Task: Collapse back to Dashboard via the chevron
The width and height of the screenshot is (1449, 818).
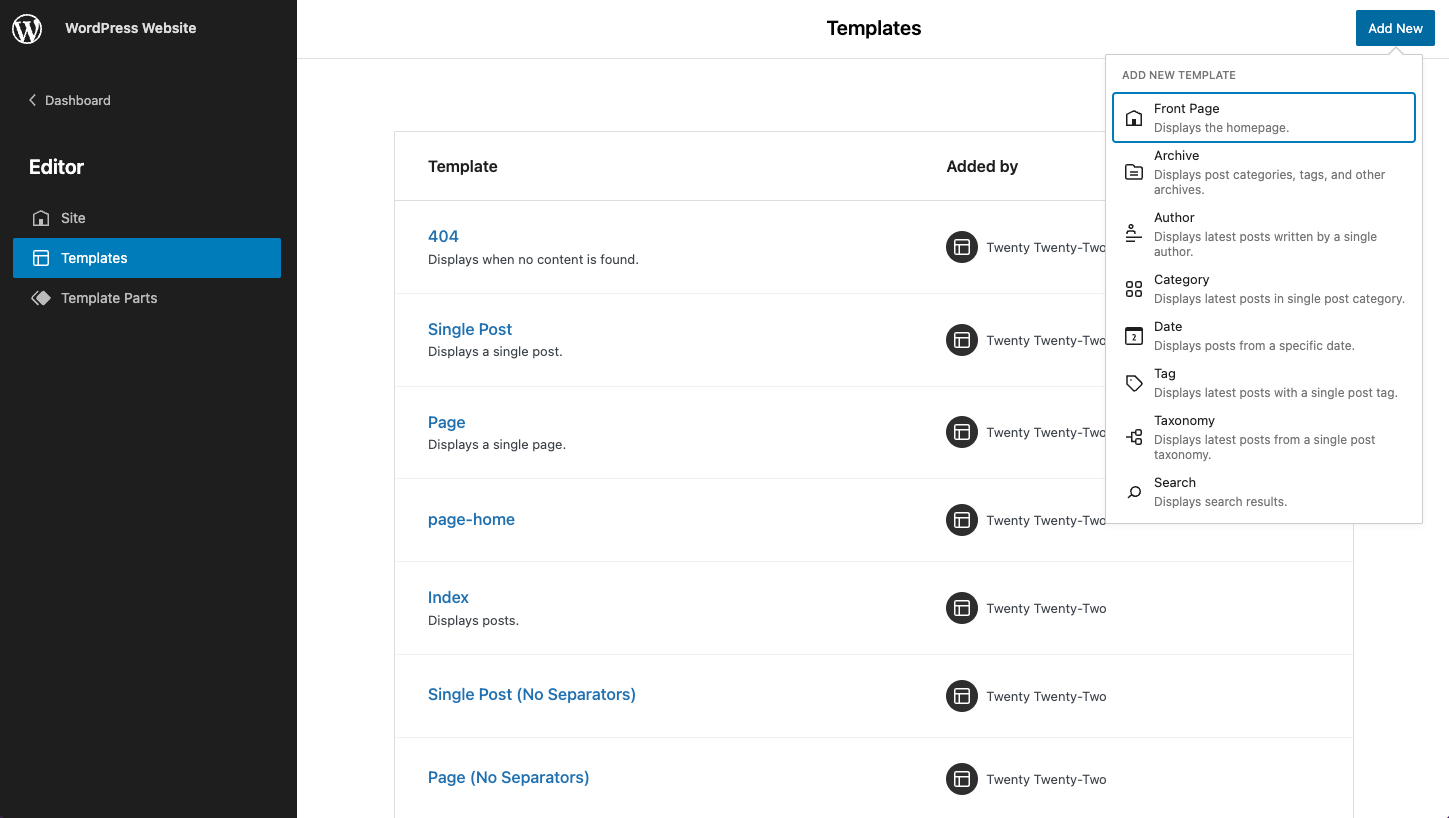Action: [31, 100]
